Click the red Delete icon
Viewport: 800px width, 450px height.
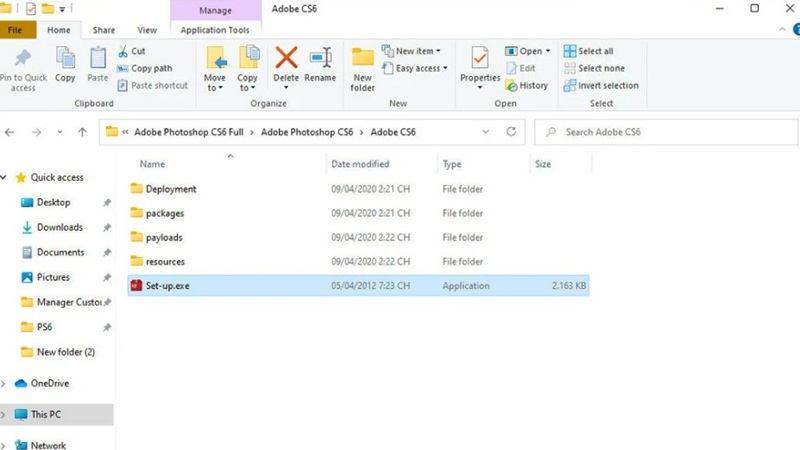tap(286, 60)
